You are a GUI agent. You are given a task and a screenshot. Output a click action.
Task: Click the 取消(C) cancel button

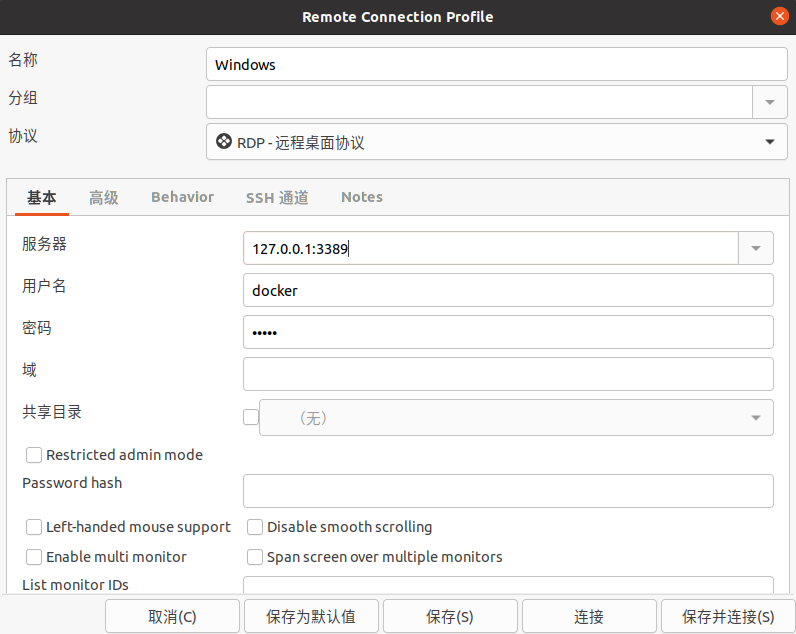(x=172, y=616)
